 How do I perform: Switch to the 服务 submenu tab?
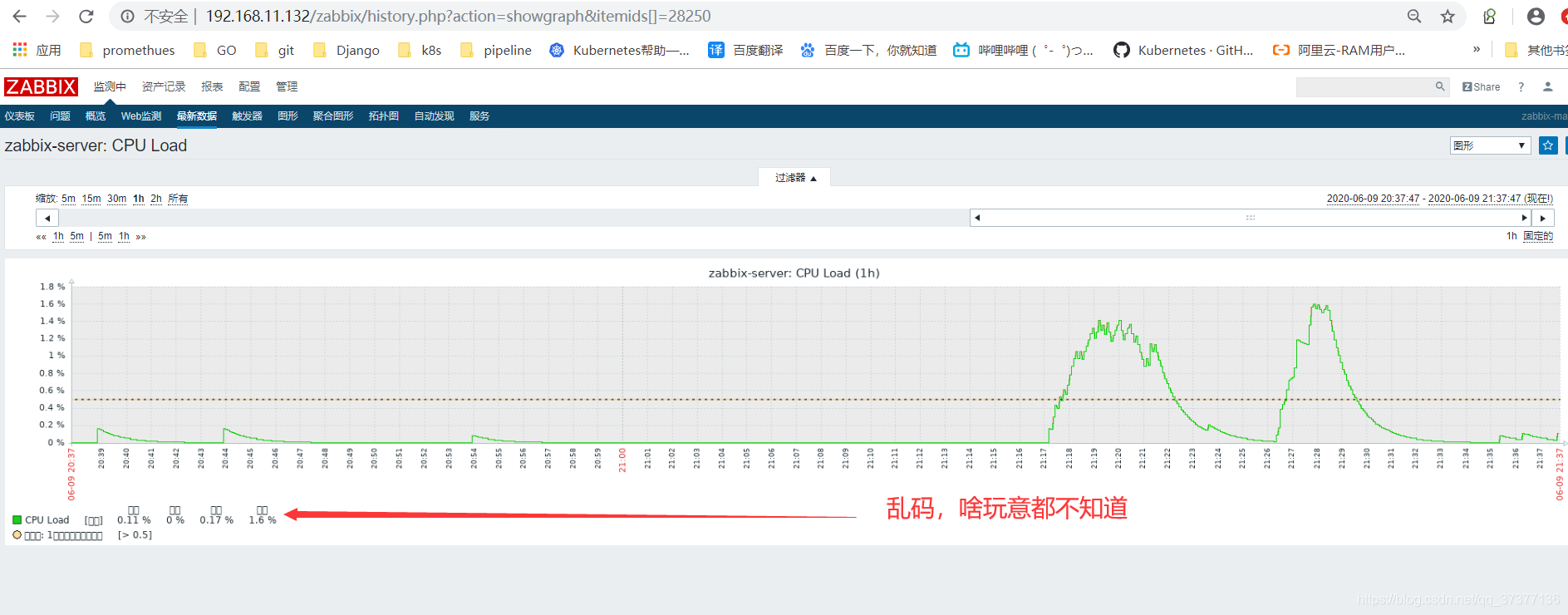(479, 116)
